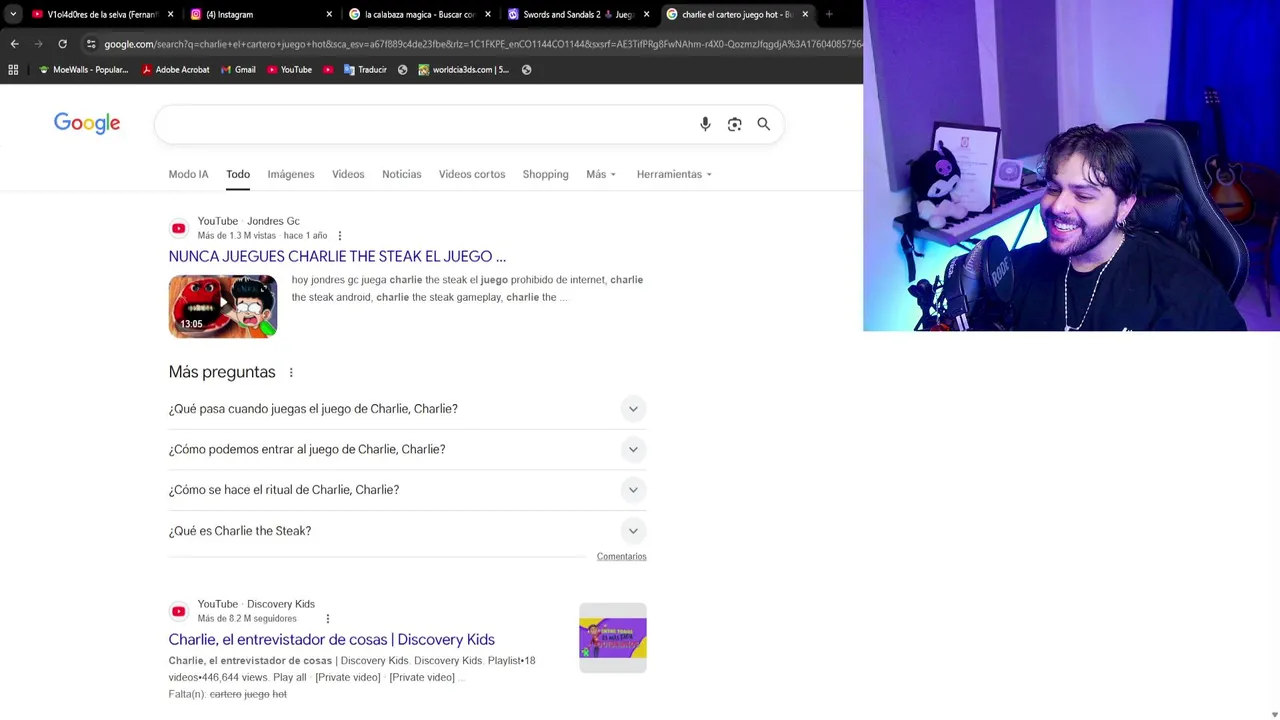Expand '¿Qué pasa cuando juegas el juego de Charlie' question
Viewport: 1280px width, 720px height.
(x=407, y=409)
